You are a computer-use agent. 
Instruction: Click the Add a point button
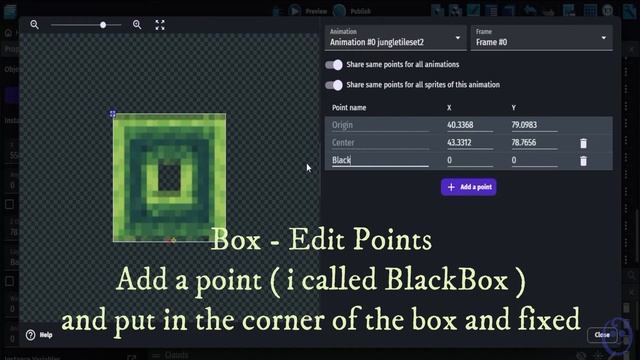(x=469, y=187)
